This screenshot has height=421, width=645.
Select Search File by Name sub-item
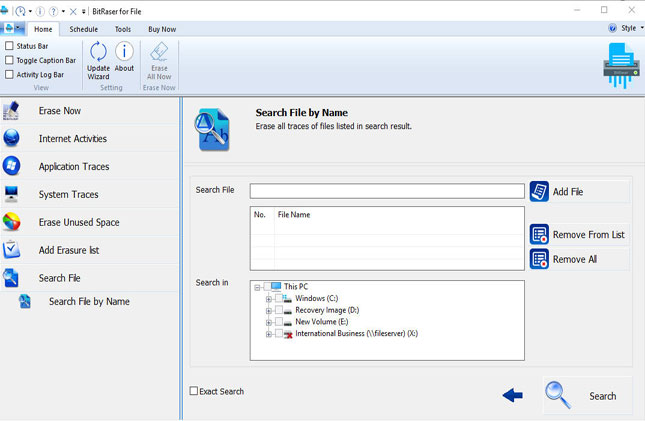(89, 302)
